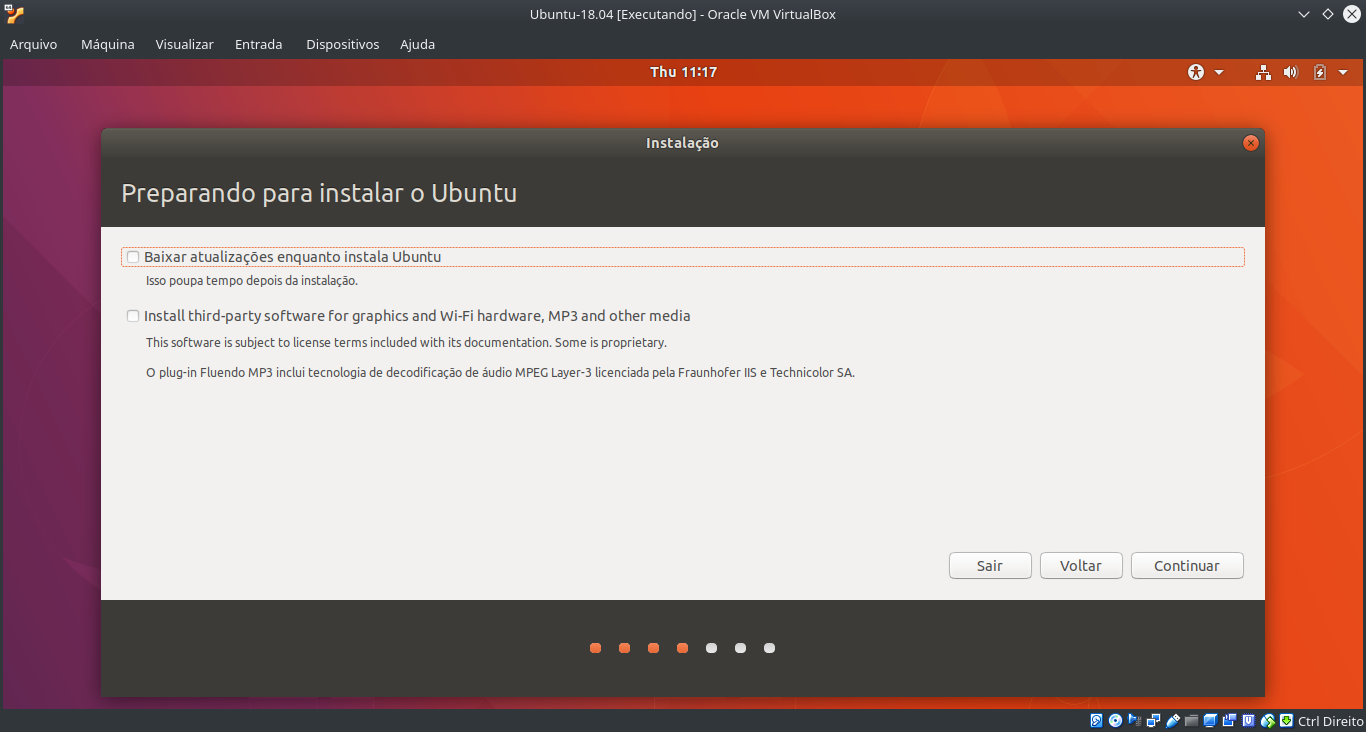The height and width of the screenshot is (732, 1366).
Task: Open the Máquina menu
Action: point(108,44)
